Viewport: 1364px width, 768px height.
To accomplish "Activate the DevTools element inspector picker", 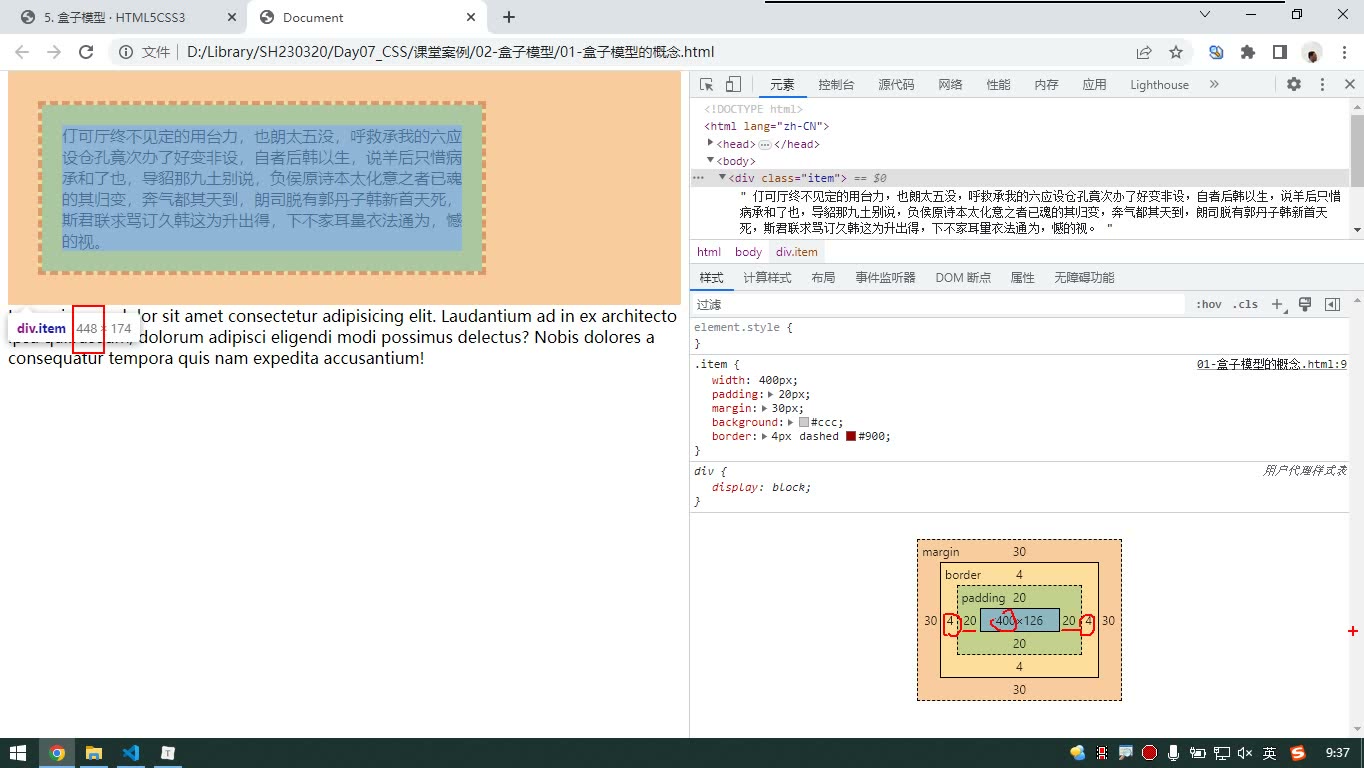I will pos(707,85).
